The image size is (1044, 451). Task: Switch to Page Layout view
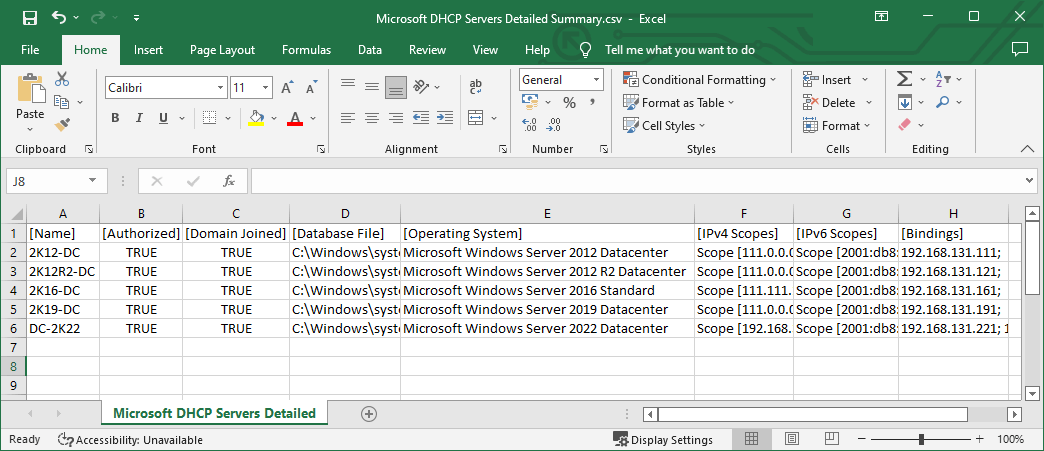click(792, 439)
